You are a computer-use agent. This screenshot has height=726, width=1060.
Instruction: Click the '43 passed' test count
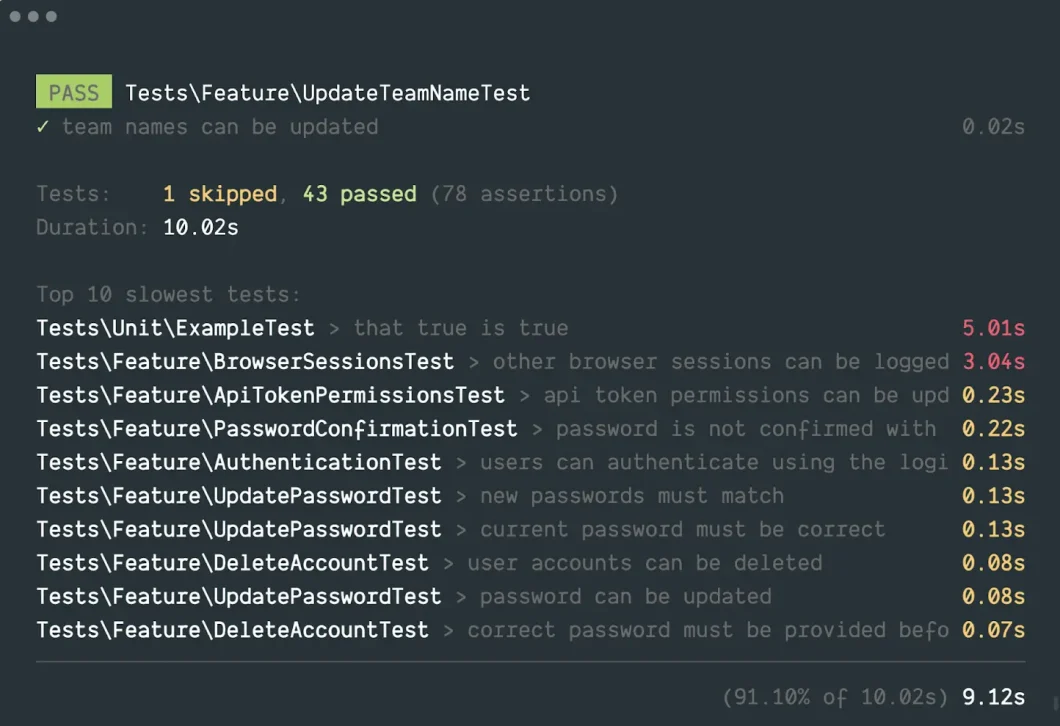(x=359, y=194)
